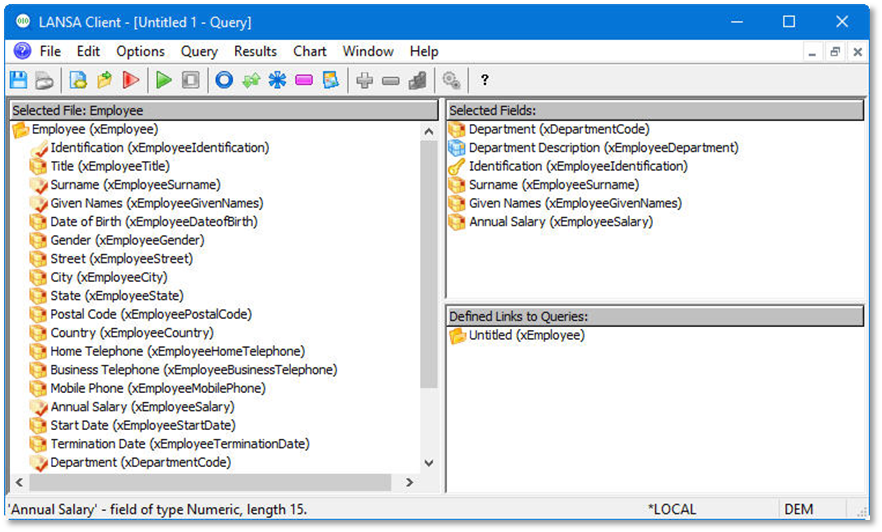Screen dimensions: 882x532
Task: Select State (xEmployeeState) field
Action: 116,296
